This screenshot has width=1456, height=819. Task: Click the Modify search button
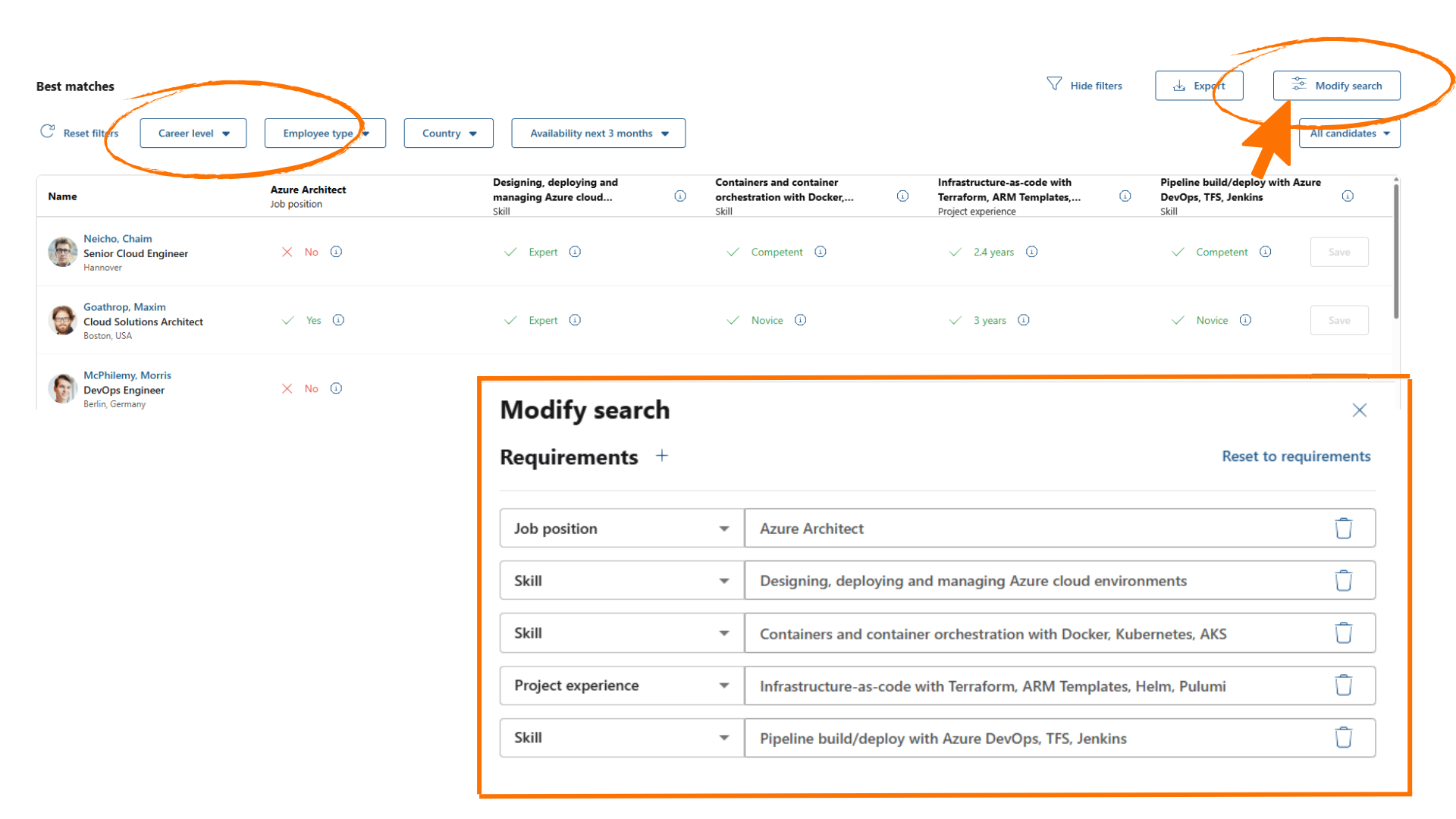click(x=1337, y=86)
